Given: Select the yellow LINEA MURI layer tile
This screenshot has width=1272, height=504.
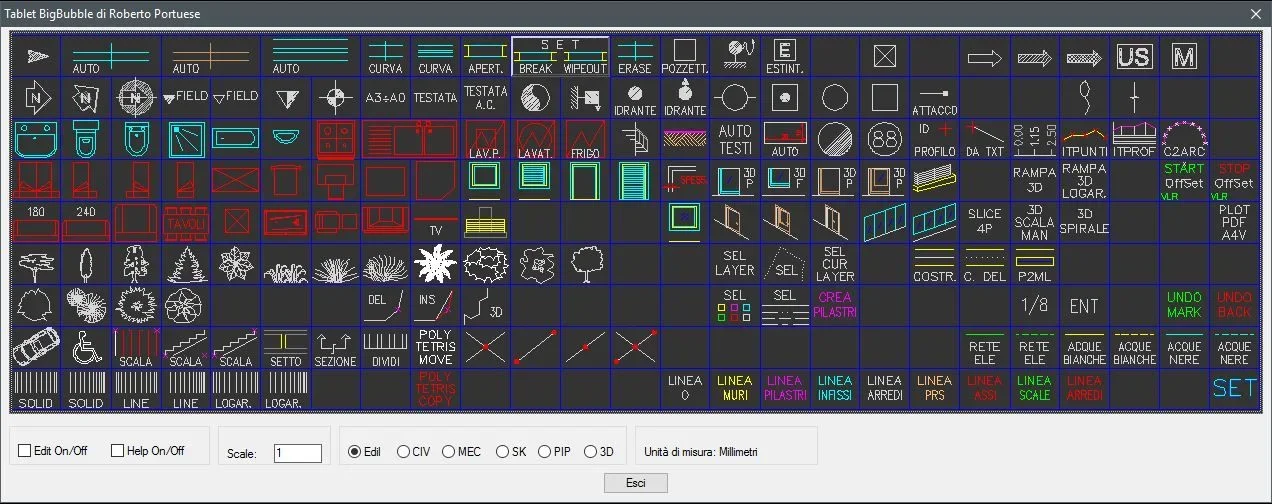Looking at the screenshot, I should (735, 388).
